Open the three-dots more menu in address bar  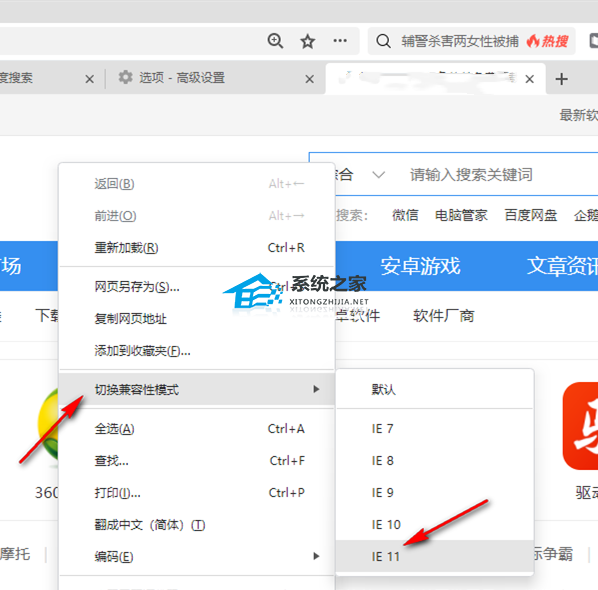pyautogui.click(x=340, y=40)
